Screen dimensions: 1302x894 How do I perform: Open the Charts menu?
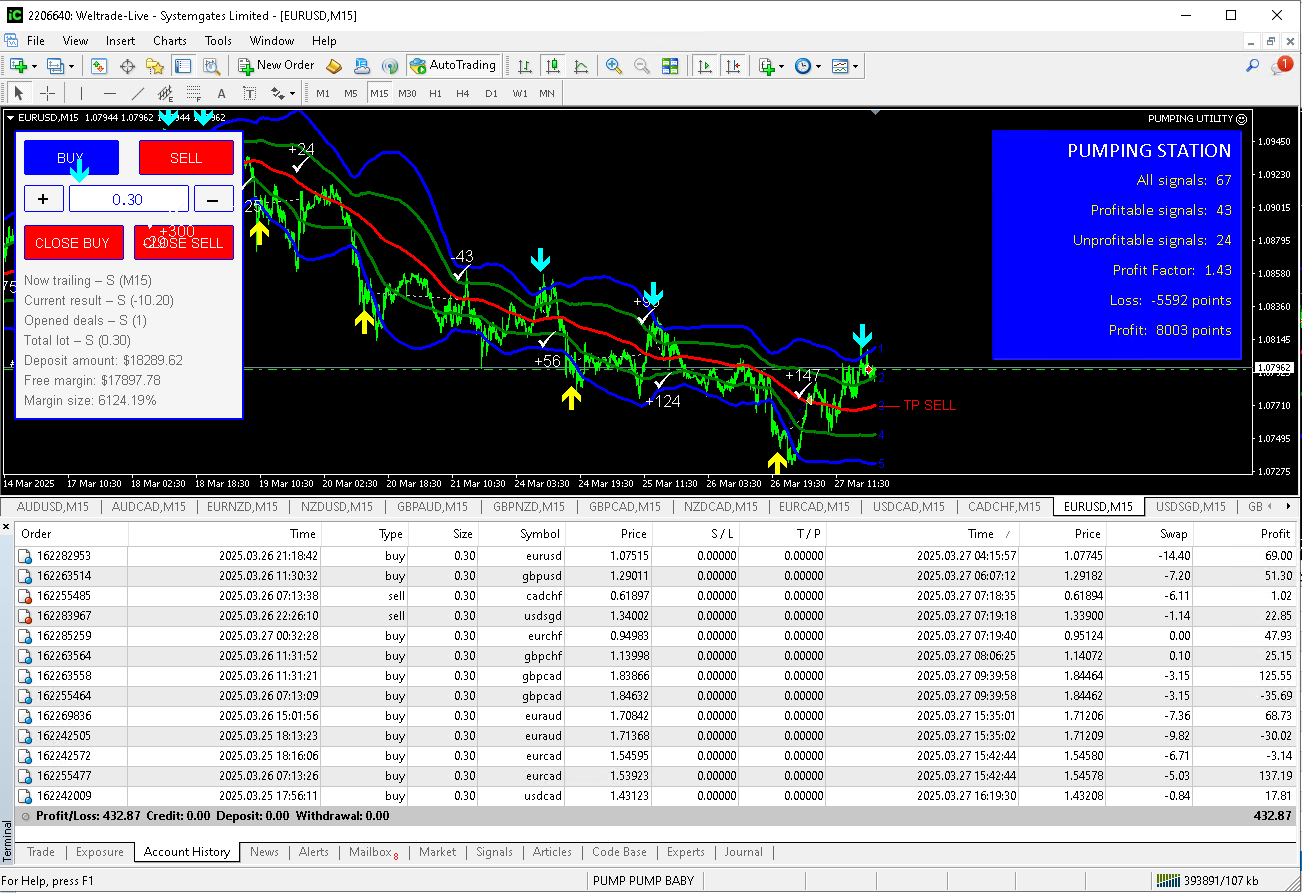[169, 41]
